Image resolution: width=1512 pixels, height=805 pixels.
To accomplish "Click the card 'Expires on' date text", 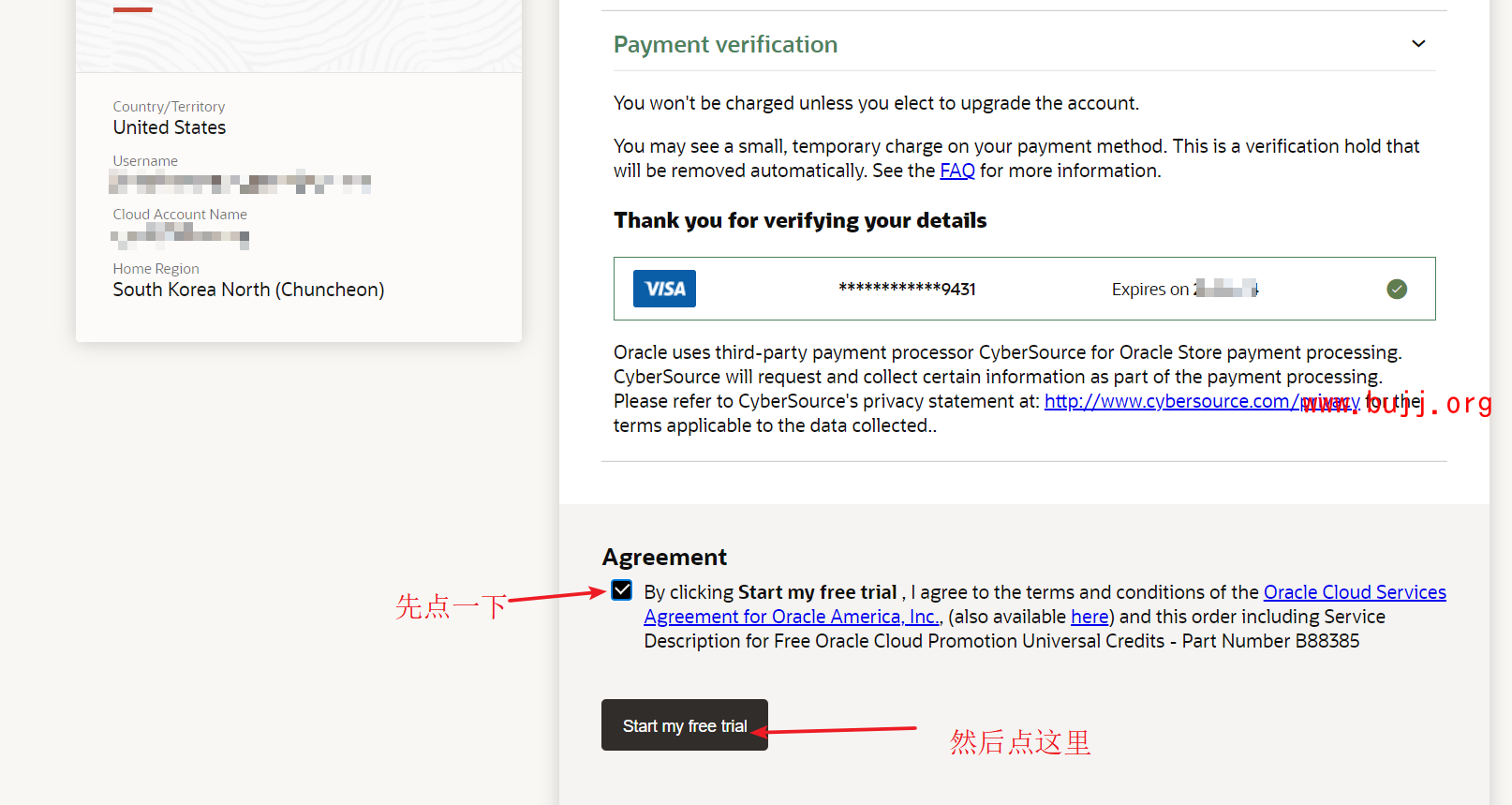I will [1184, 290].
